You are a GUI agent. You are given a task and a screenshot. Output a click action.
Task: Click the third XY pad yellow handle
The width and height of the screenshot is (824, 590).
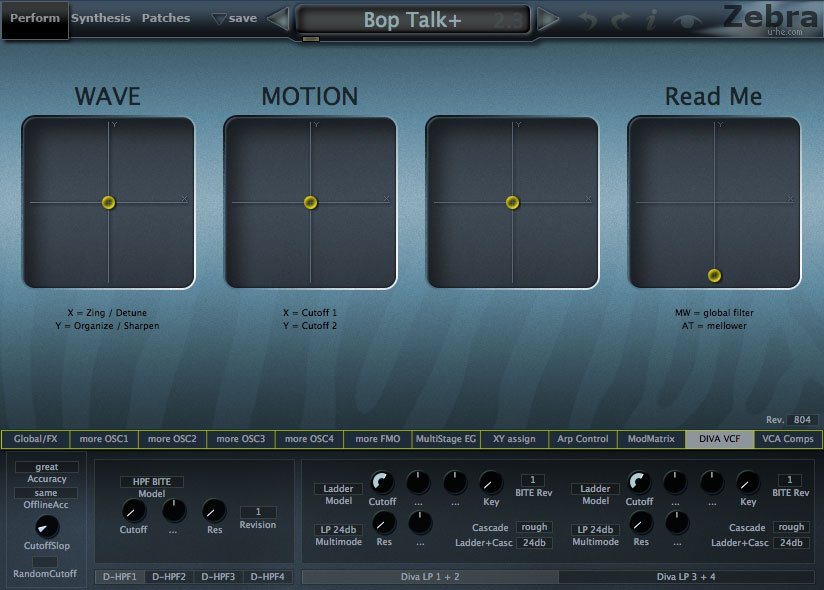point(512,202)
